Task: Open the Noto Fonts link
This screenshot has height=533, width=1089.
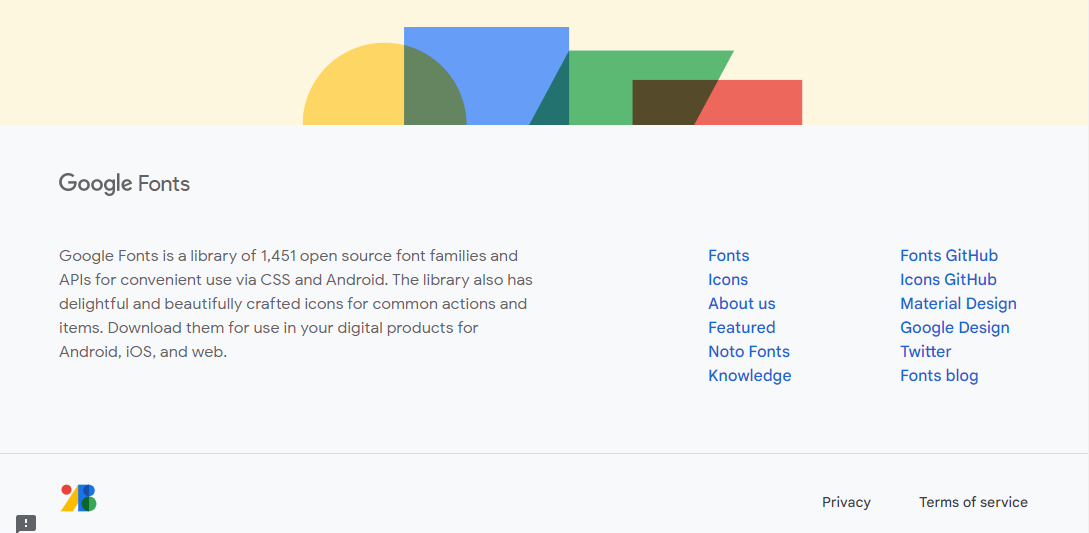Action: click(749, 352)
